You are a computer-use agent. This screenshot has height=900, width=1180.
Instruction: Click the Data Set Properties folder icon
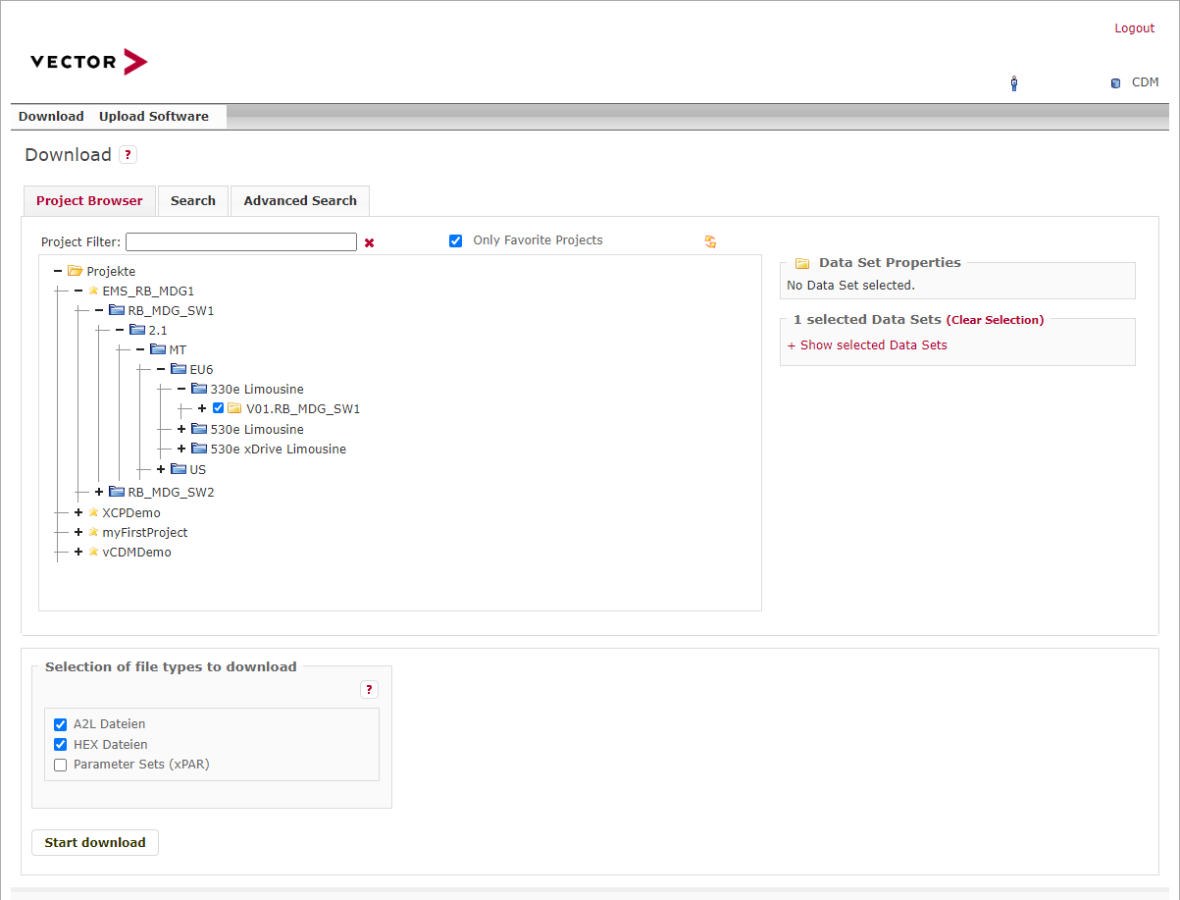(802, 263)
